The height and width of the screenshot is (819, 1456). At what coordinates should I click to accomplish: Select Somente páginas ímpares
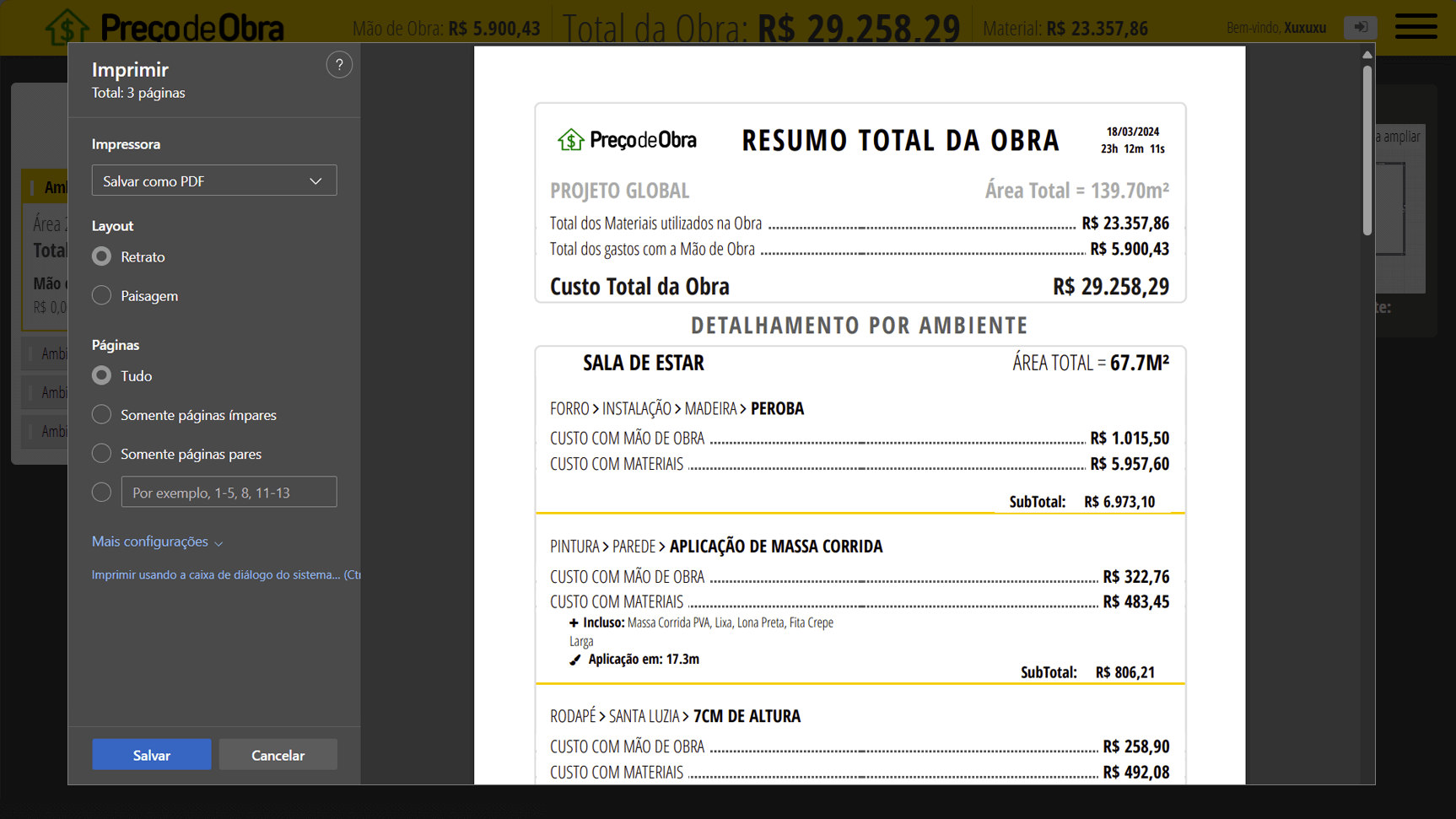(100, 414)
